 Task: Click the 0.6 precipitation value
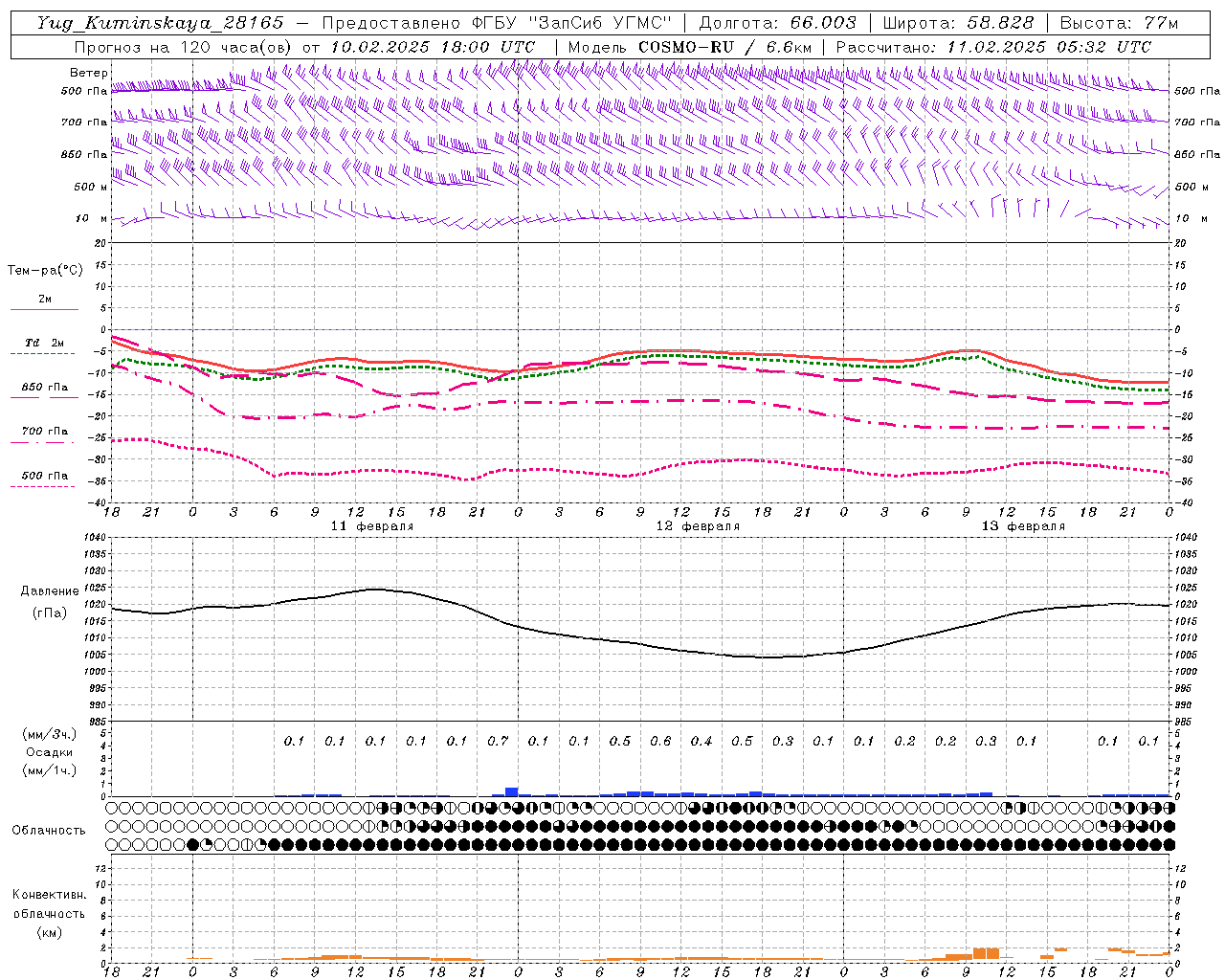660,742
